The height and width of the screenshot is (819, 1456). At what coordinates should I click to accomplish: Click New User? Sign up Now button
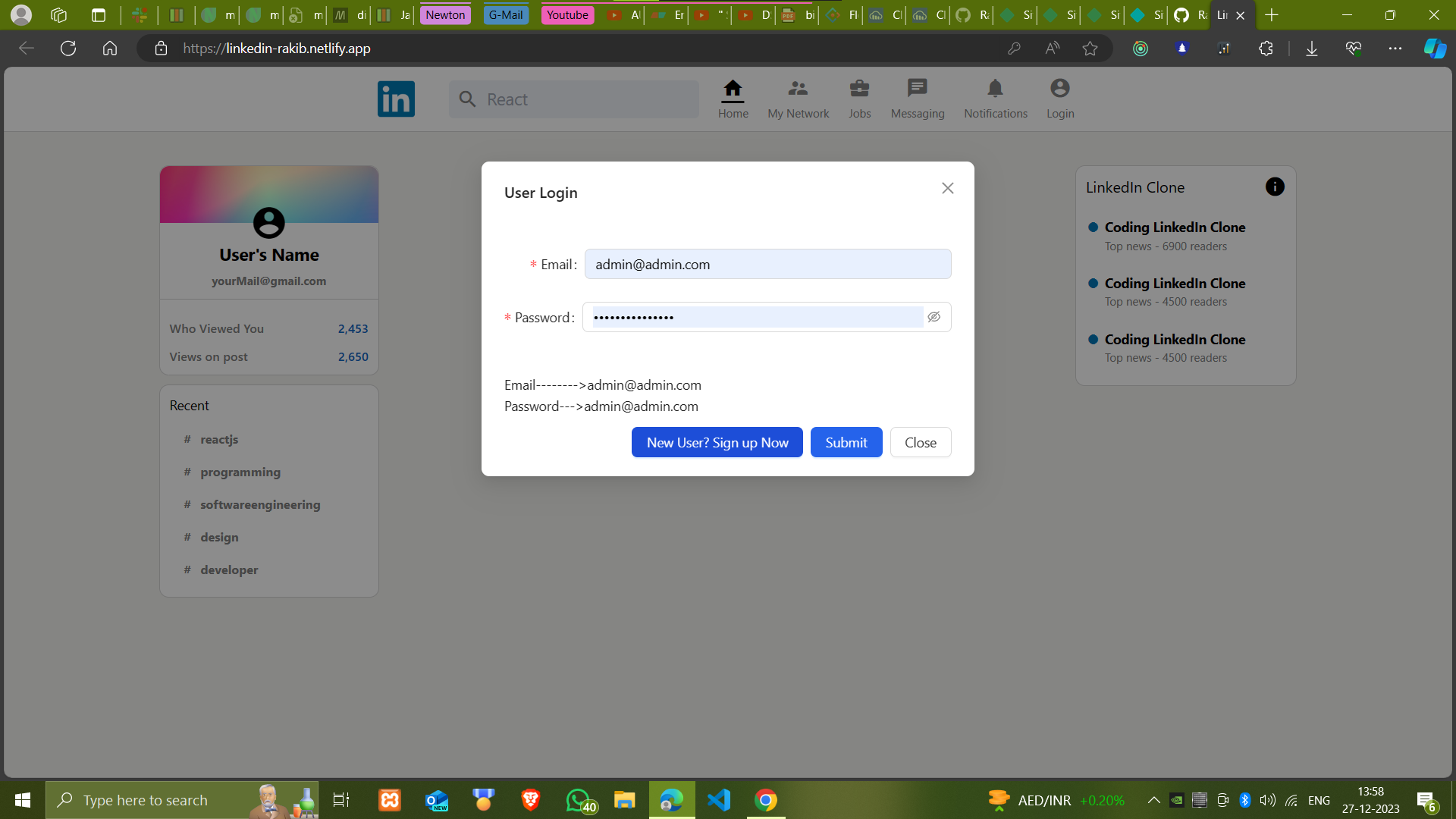(x=717, y=442)
